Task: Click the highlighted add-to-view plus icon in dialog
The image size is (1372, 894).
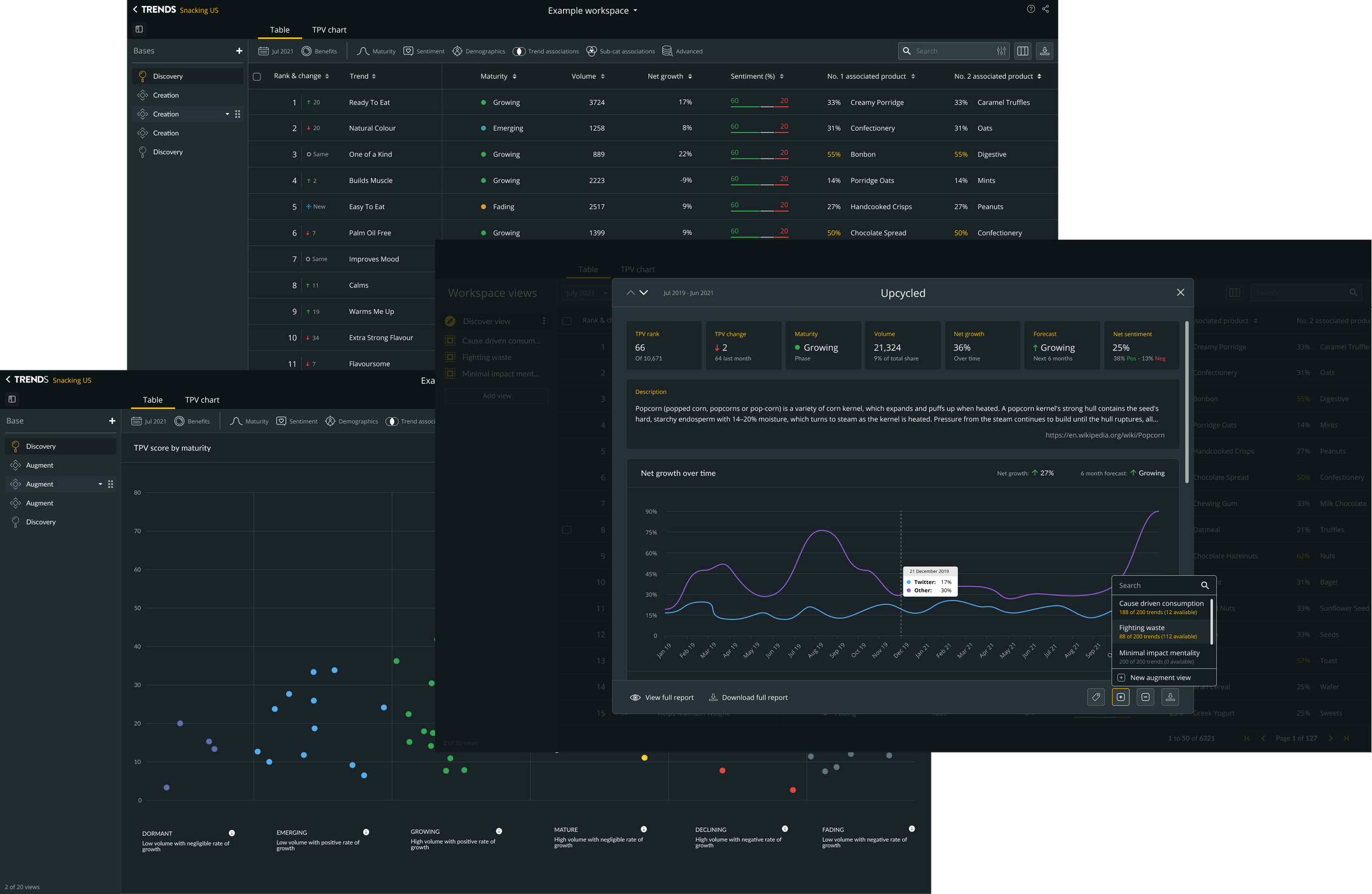Action: (x=1121, y=697)
